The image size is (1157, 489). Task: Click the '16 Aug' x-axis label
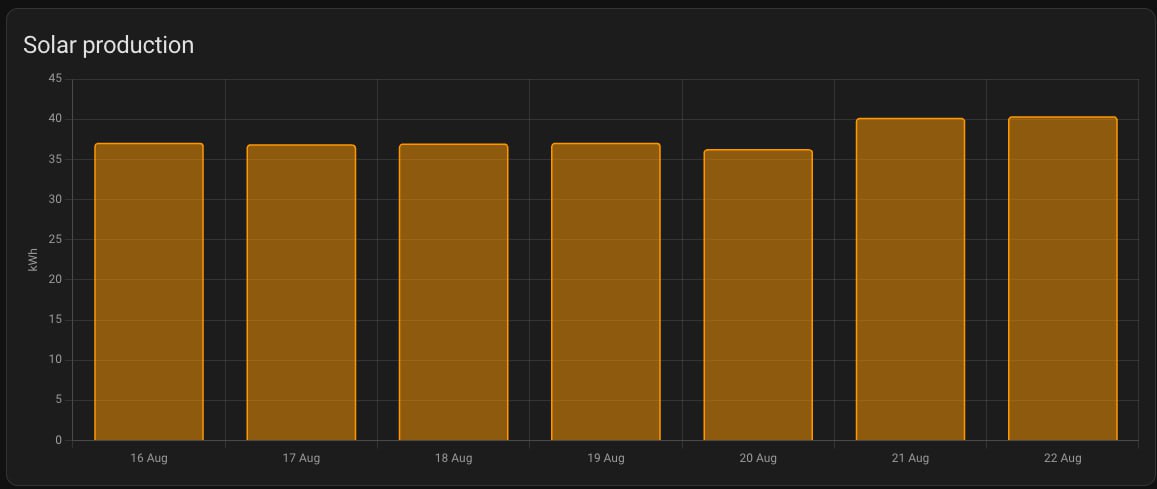pos(149,458)
